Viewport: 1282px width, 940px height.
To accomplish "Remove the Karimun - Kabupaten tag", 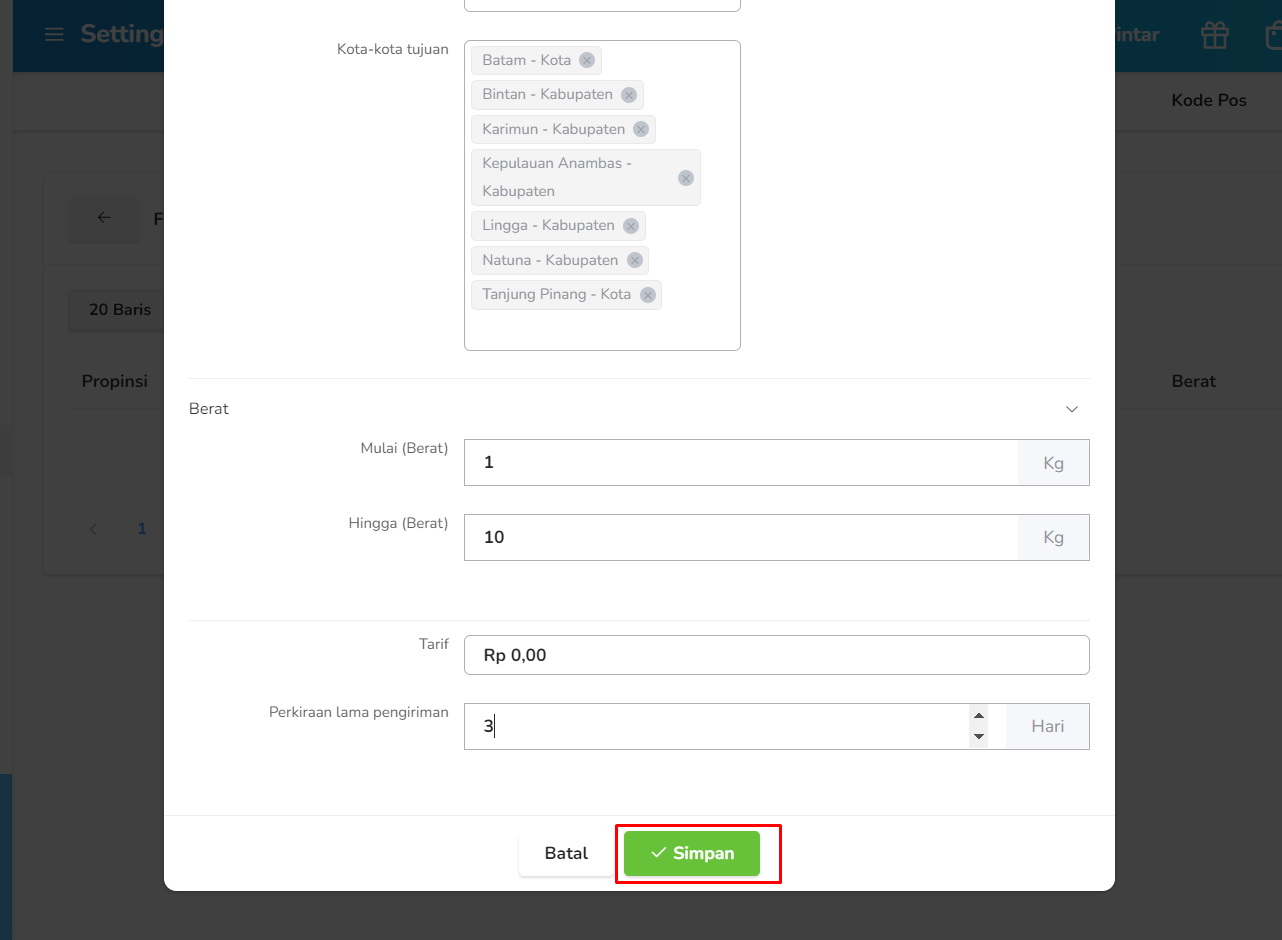I will click(x=641, y=129).
